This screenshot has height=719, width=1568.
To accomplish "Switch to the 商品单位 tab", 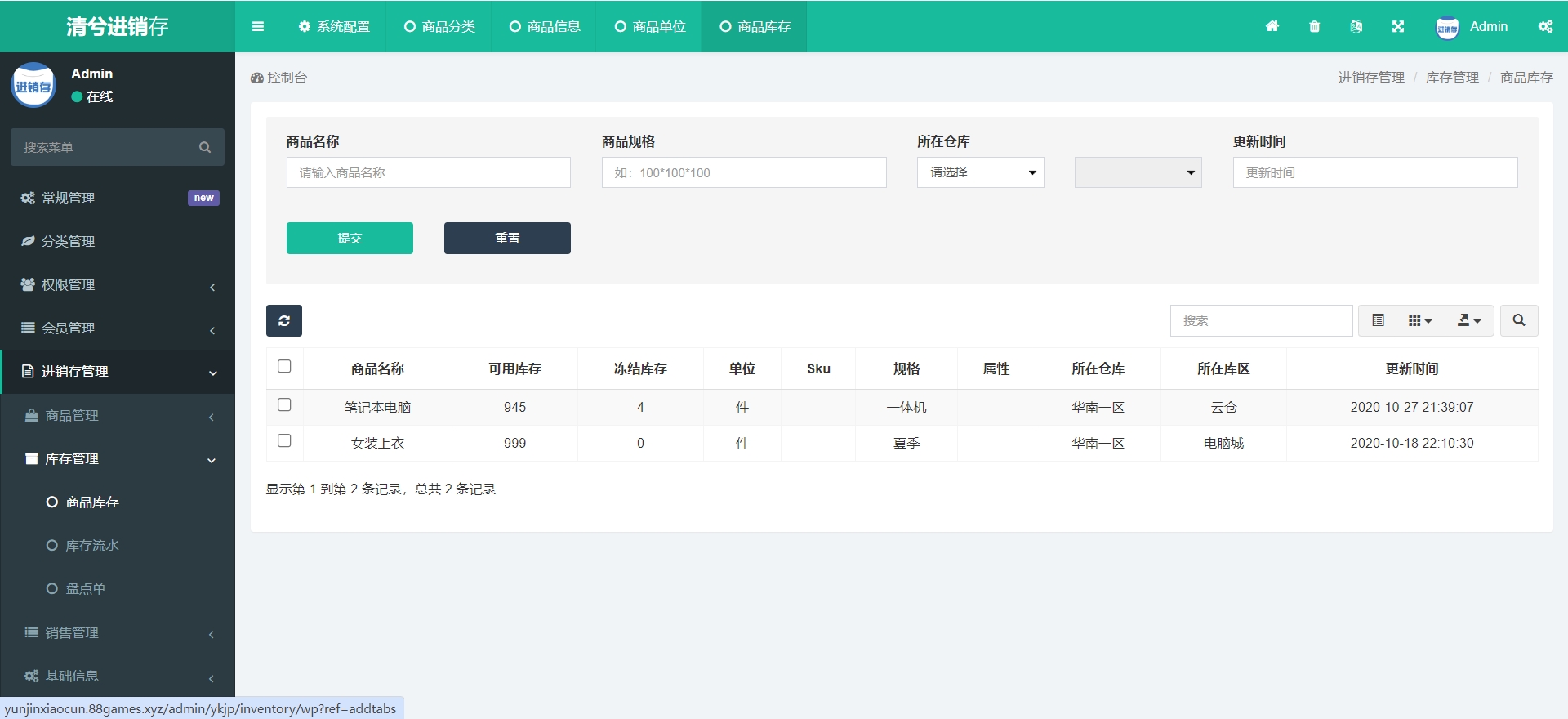I will pyautogui.click(x=650, y=26).
